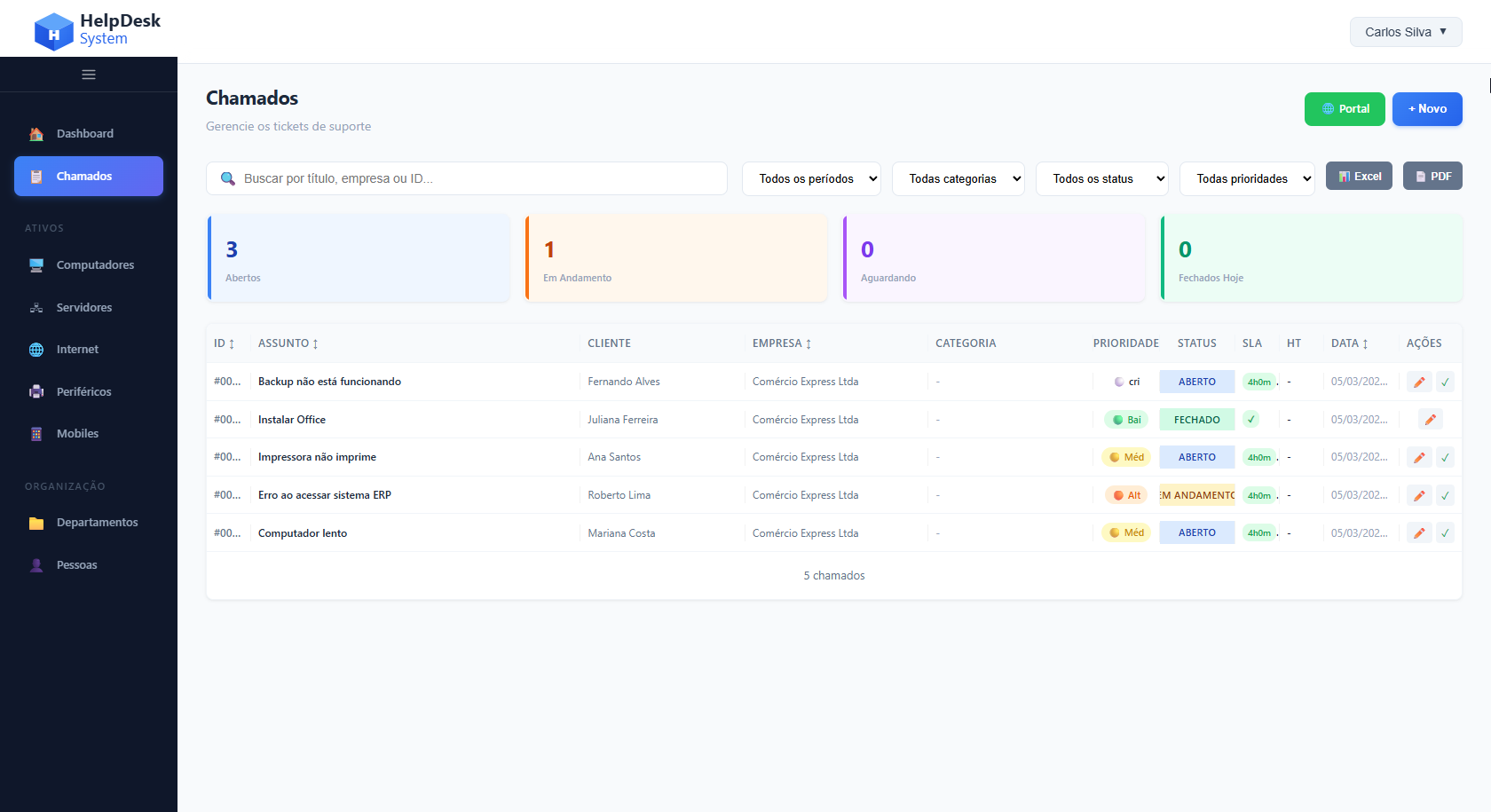Open the Todos os períodos dropdown

pyautogui.click(x=811, y=178)
